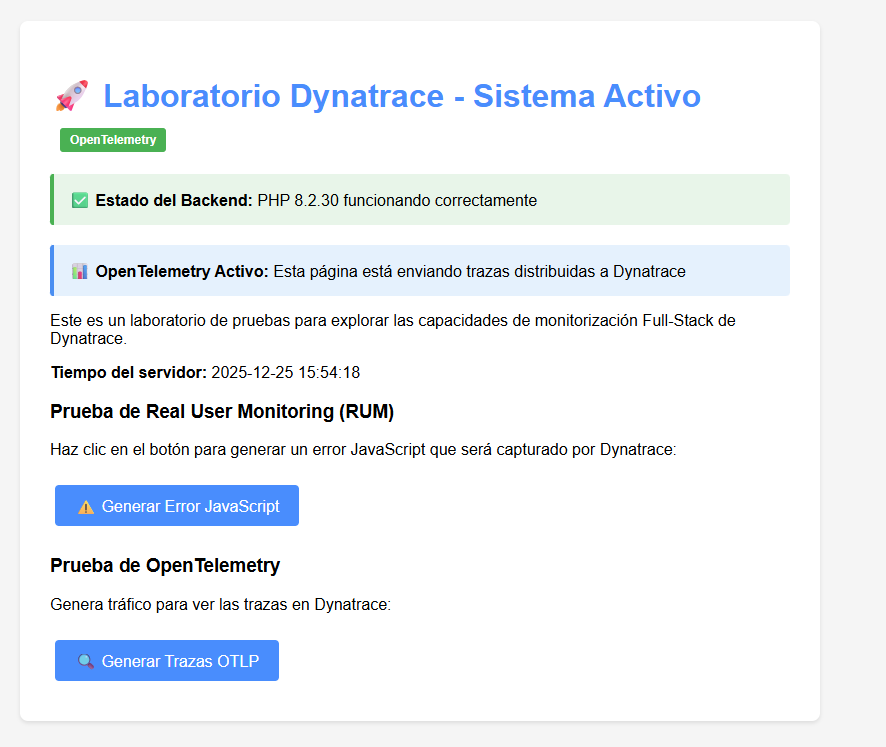
Task: Click the Genera tráfico para ver trazas text
Action: click(x=220, y=604)
